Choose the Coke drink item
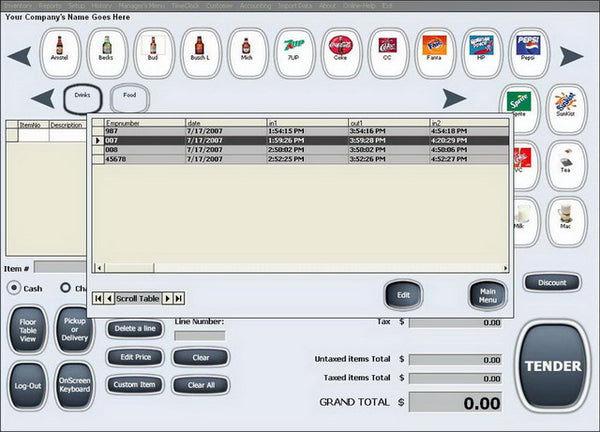 coord(340,48)
